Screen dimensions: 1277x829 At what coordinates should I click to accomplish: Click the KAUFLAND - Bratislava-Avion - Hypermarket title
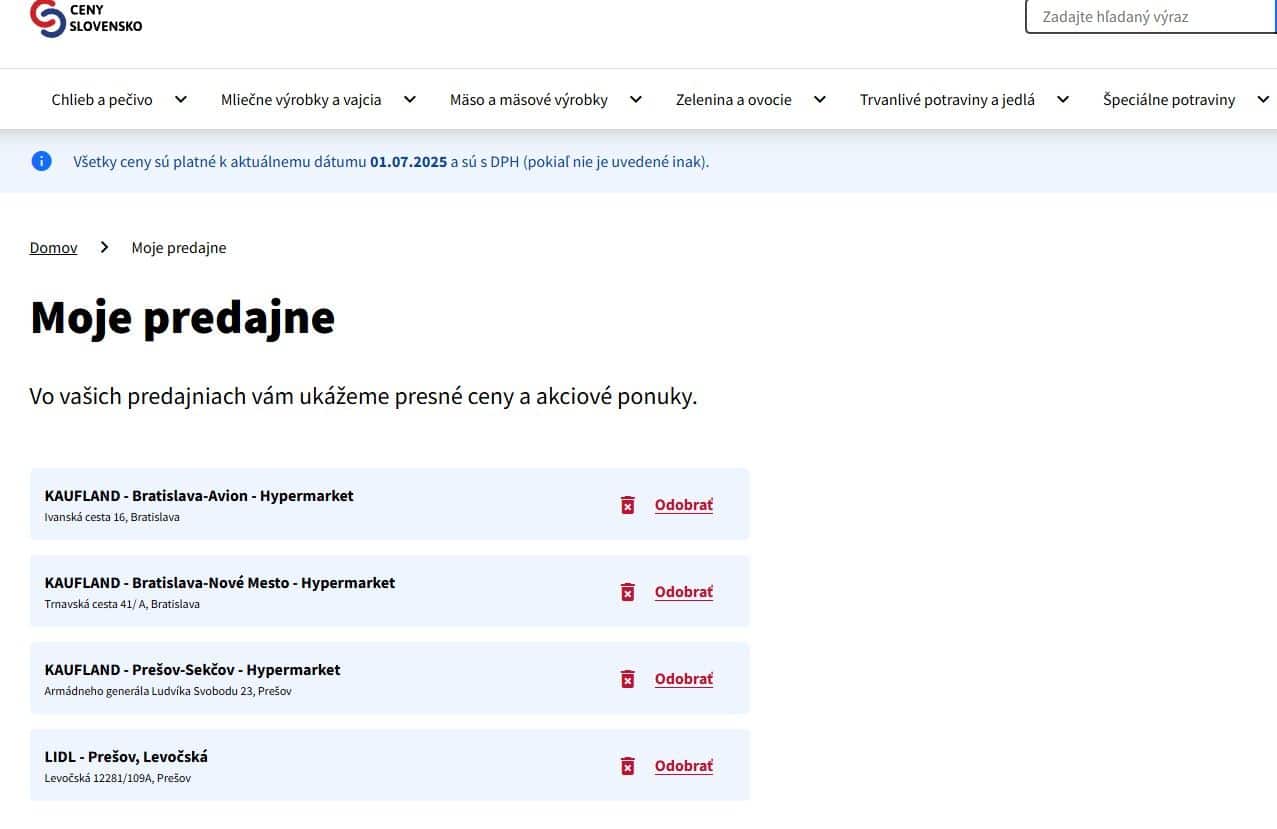(199, 496)
